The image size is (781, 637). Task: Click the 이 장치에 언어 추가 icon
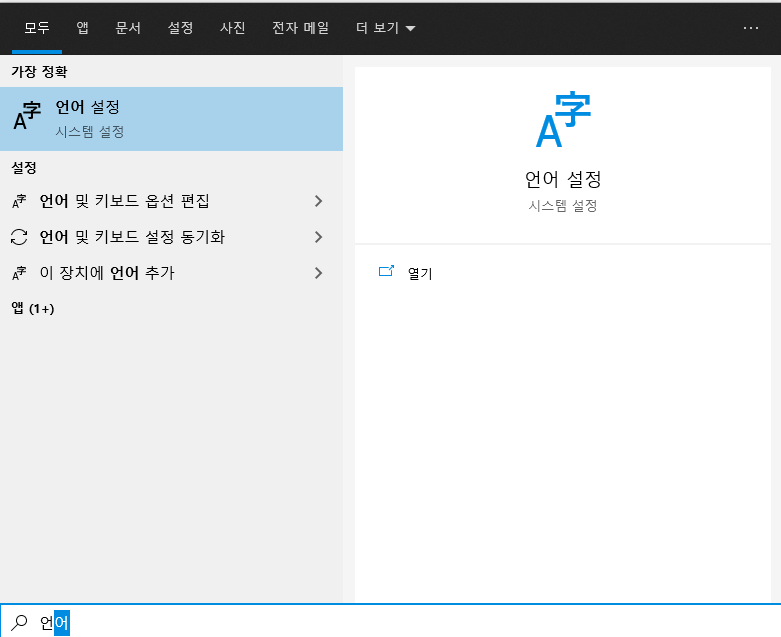coord(19,273)
